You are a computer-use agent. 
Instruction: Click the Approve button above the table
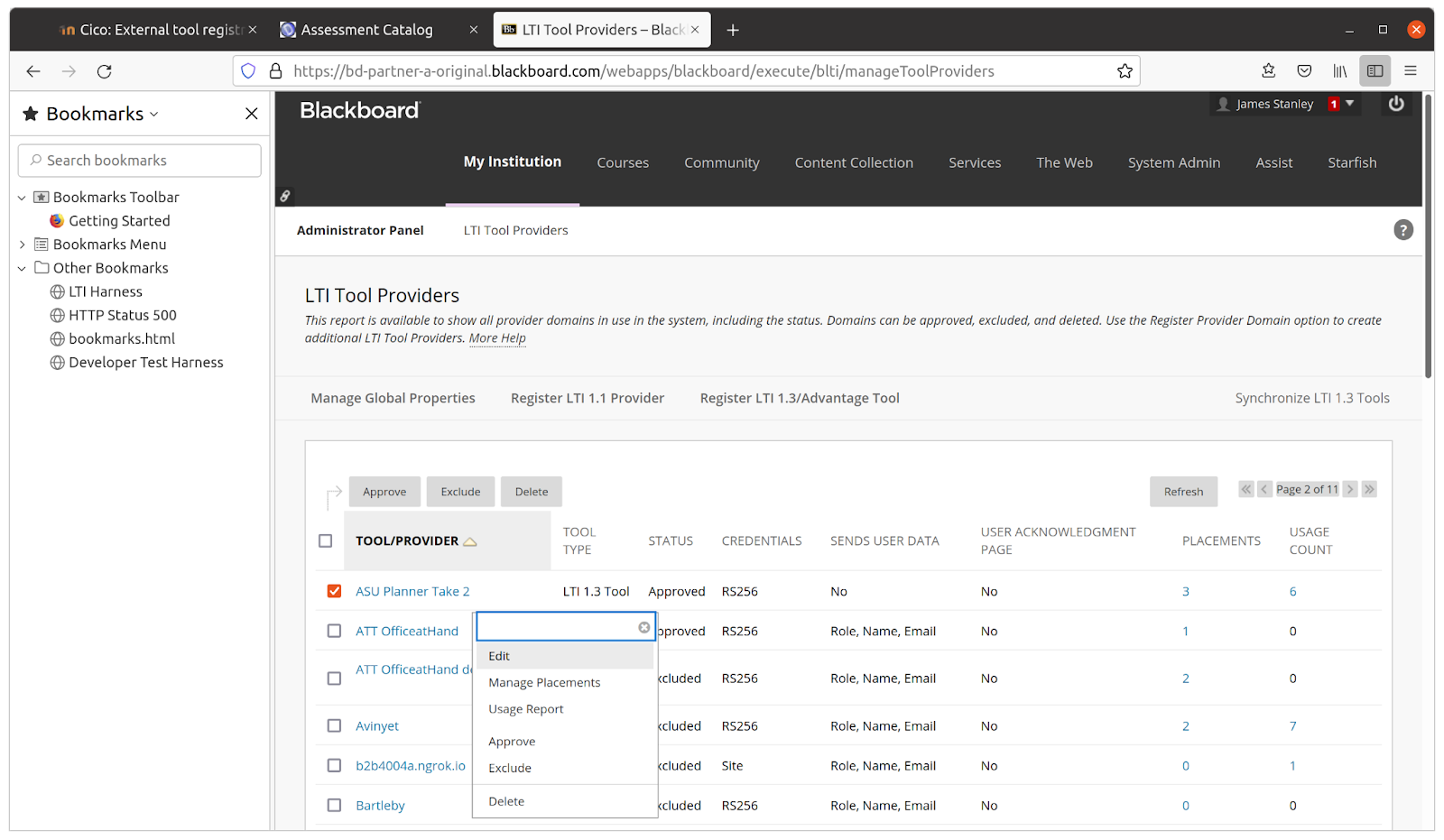[x=384, y=492]
